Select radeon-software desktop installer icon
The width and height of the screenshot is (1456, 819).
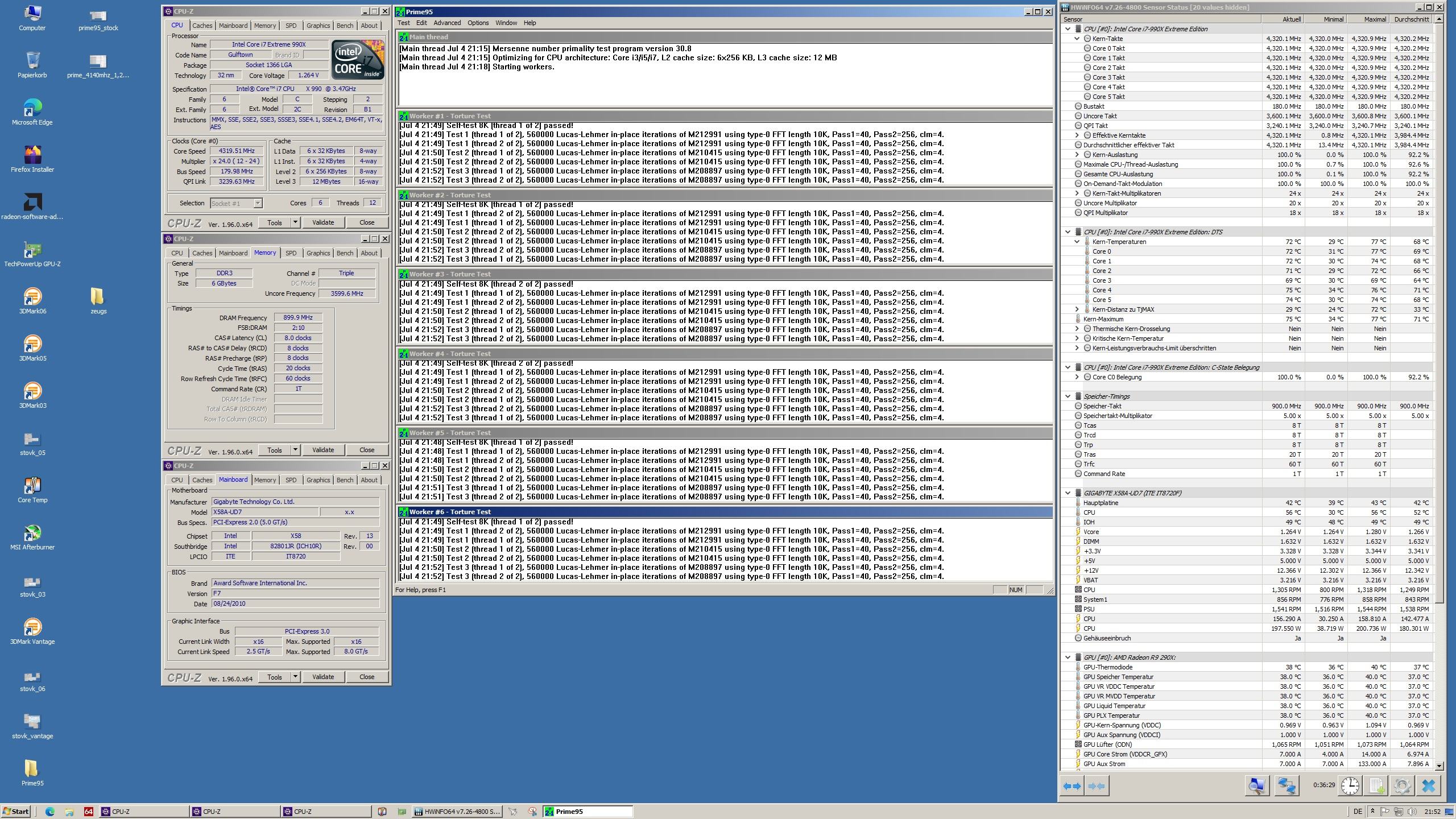(x=32, y=206)
